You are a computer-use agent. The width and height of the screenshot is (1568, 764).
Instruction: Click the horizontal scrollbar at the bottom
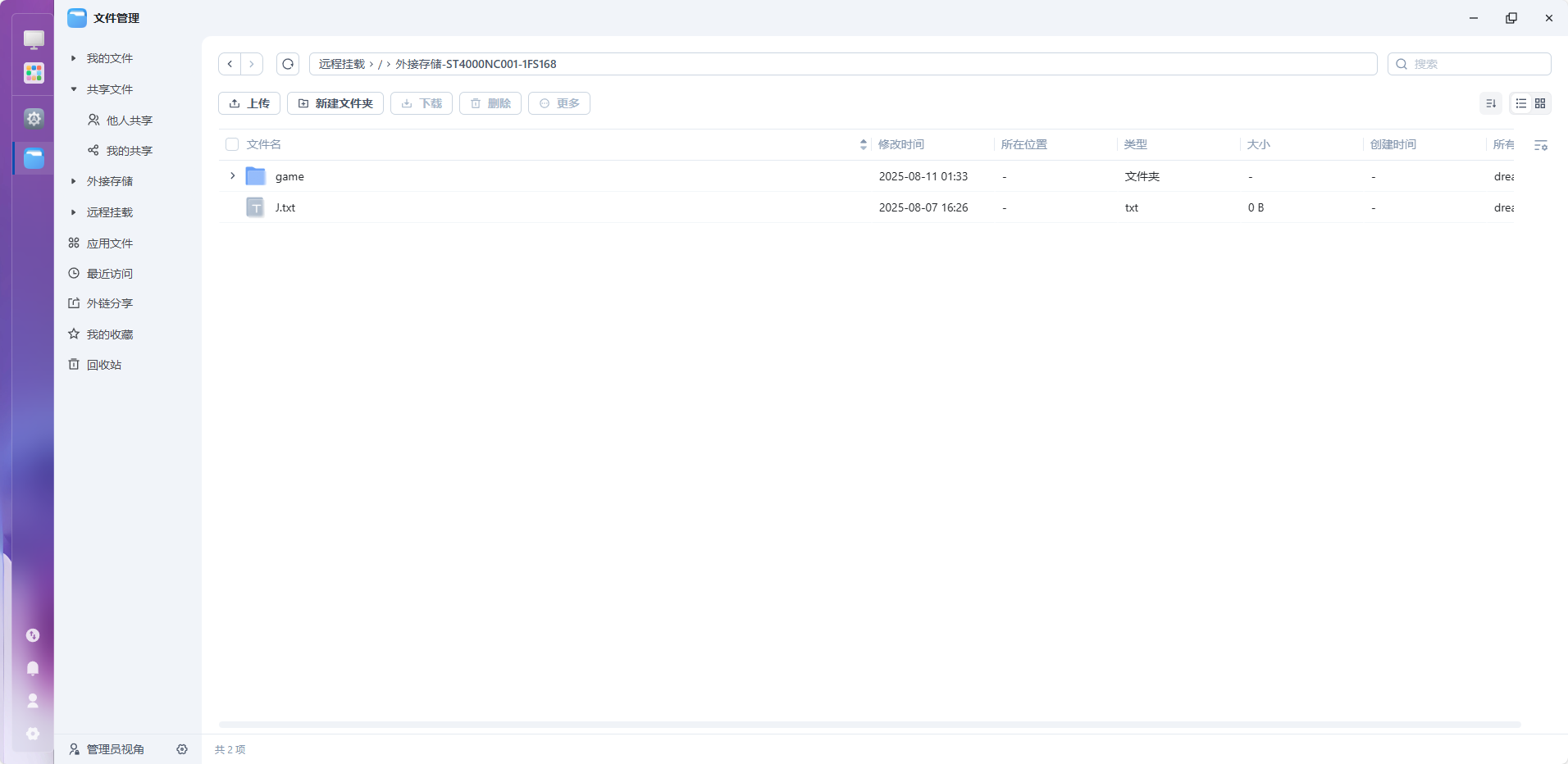[x=869, y=725]
